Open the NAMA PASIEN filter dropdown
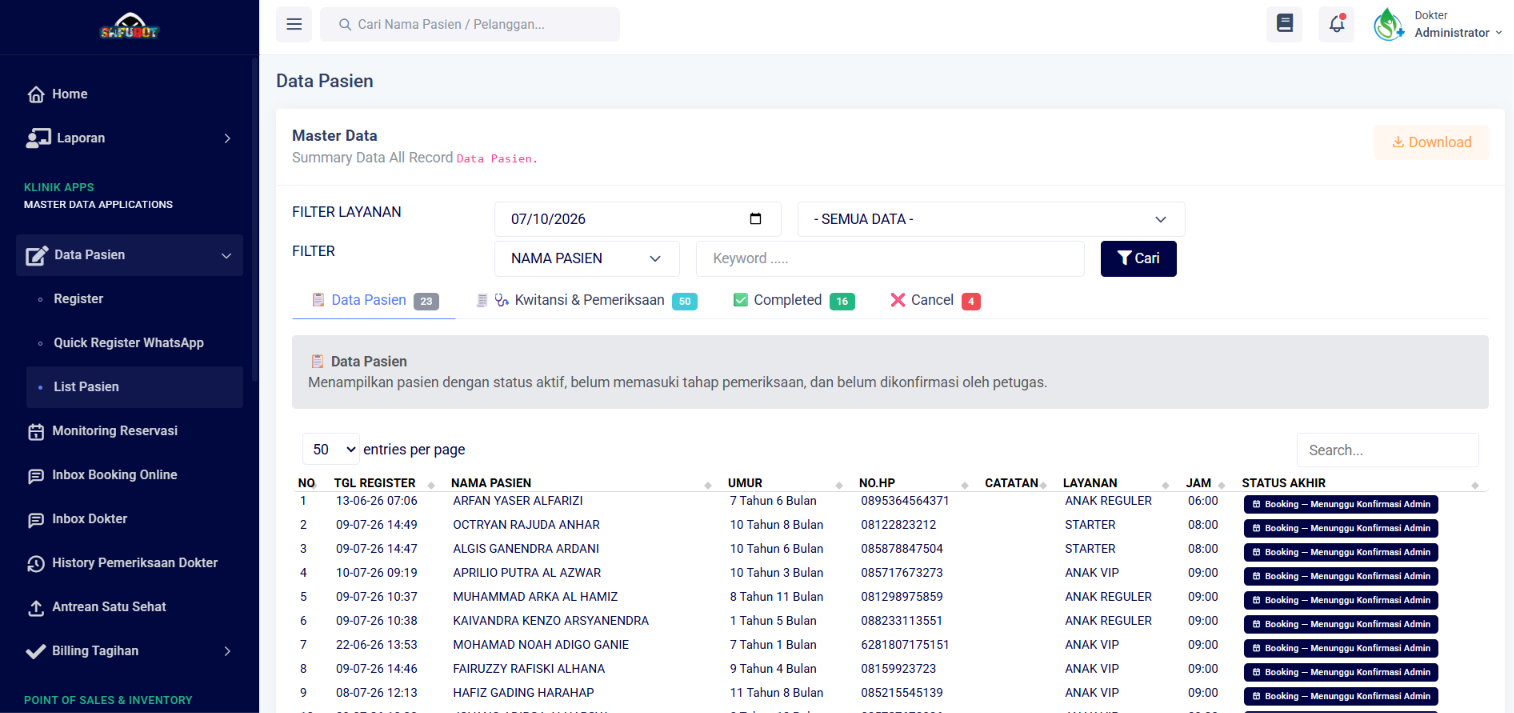Image resolution: width=1514 pixels, height=713 pixels. (587, 258)
